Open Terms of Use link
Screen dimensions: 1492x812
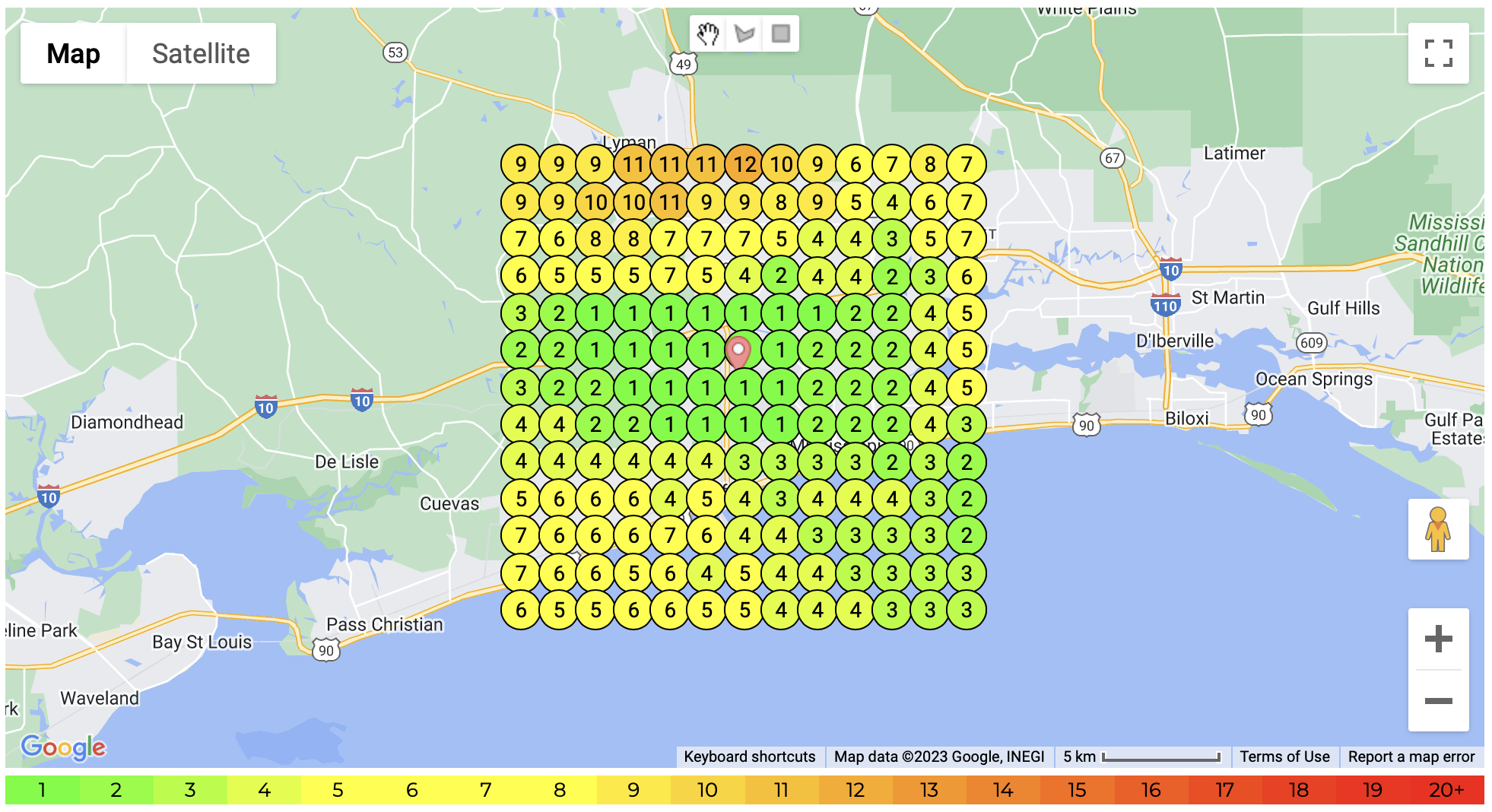click(x=1284, y=756)
